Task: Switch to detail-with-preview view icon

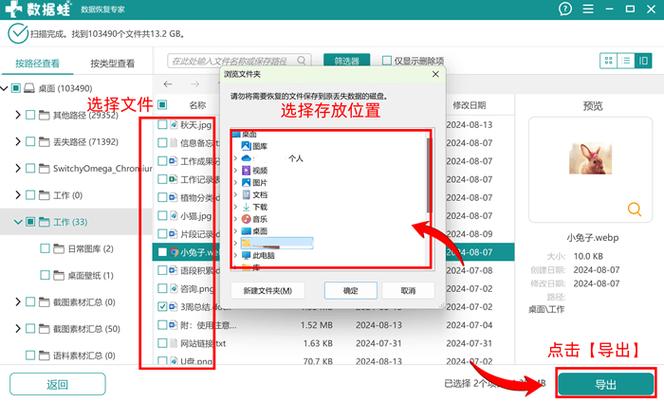Action: point(643,61)
